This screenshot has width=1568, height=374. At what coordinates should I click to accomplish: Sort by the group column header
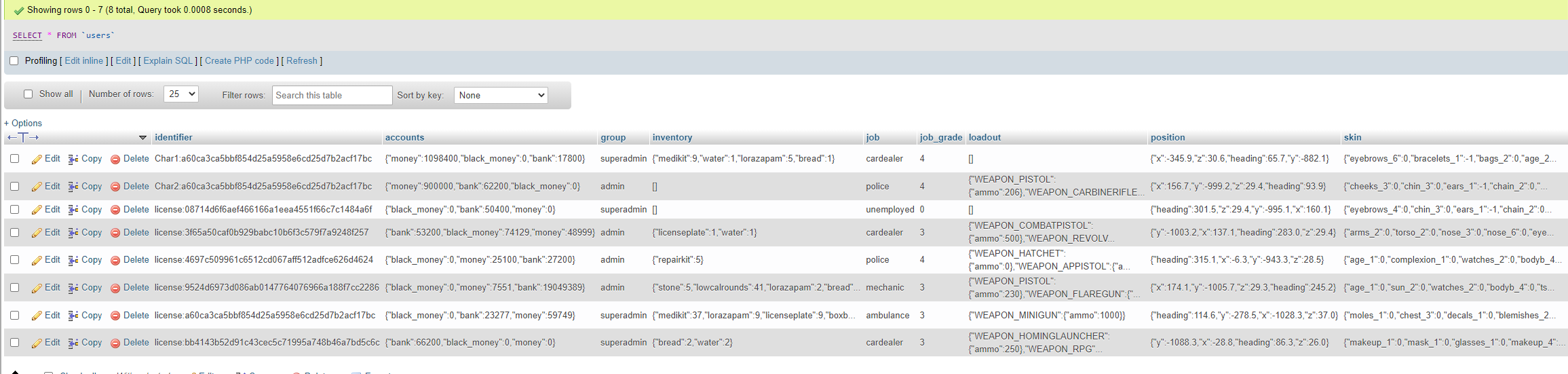click(x=613, y=138)
